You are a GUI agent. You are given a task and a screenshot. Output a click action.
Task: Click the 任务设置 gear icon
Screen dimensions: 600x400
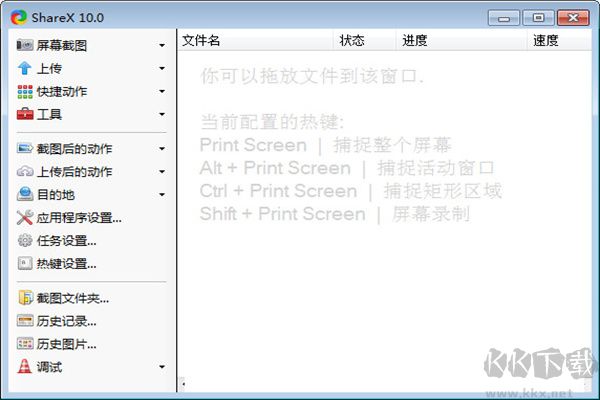(x=25, y=240)
